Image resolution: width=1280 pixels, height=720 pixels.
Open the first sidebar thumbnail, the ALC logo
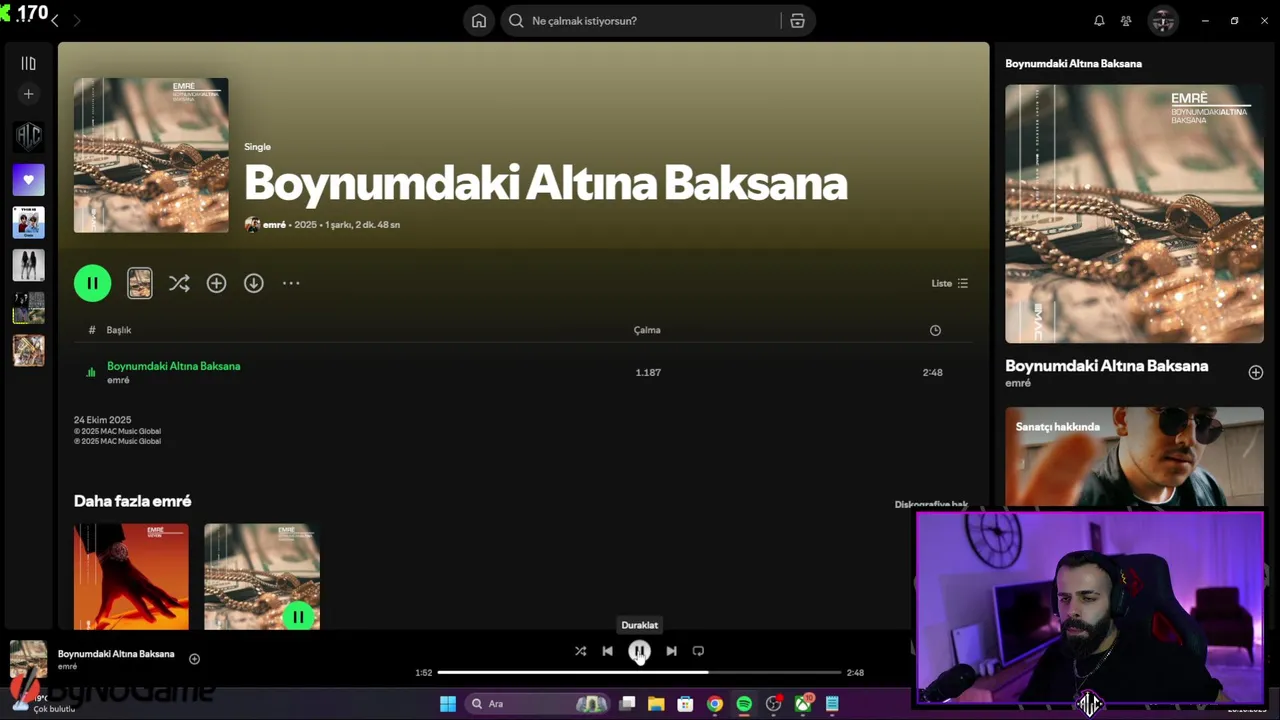point(28,137)
